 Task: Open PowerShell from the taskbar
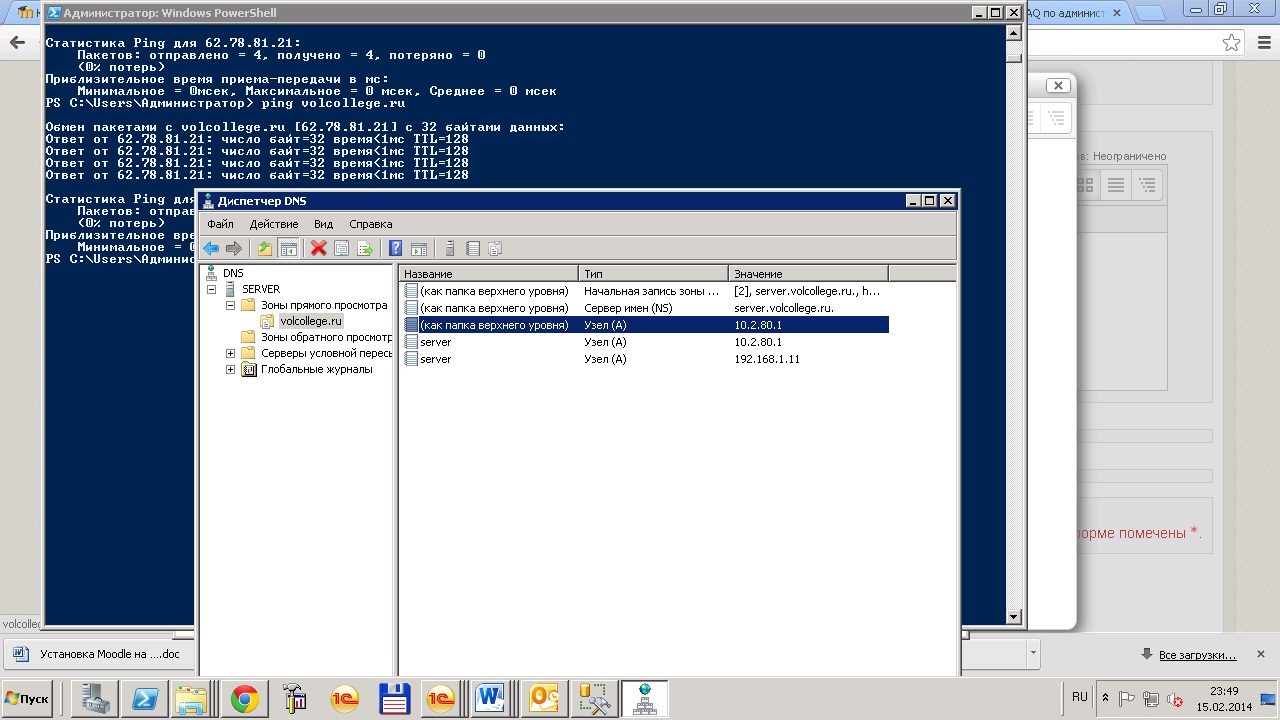point(143,698)
